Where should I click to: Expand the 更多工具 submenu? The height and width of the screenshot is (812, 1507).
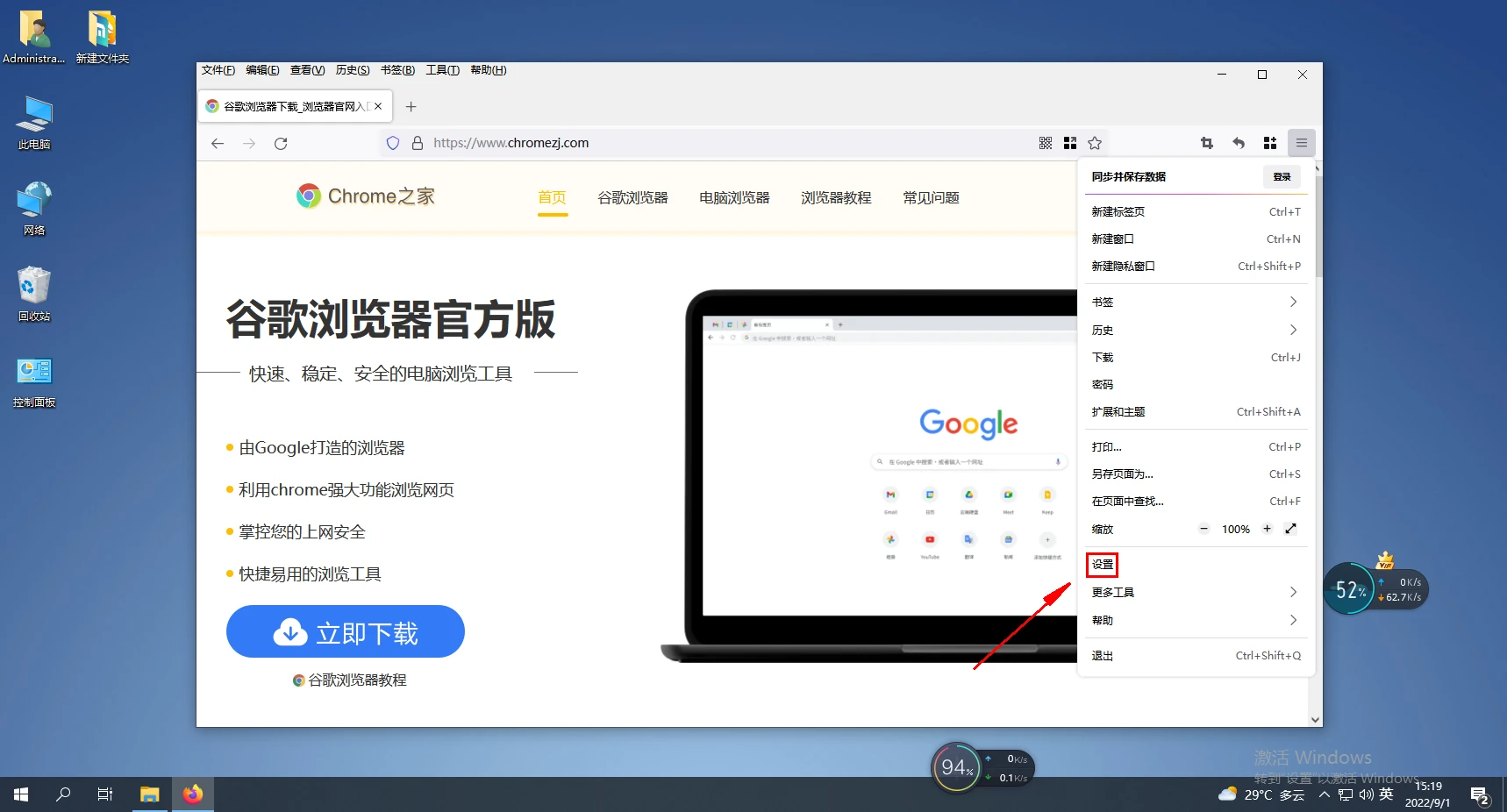1196,592
